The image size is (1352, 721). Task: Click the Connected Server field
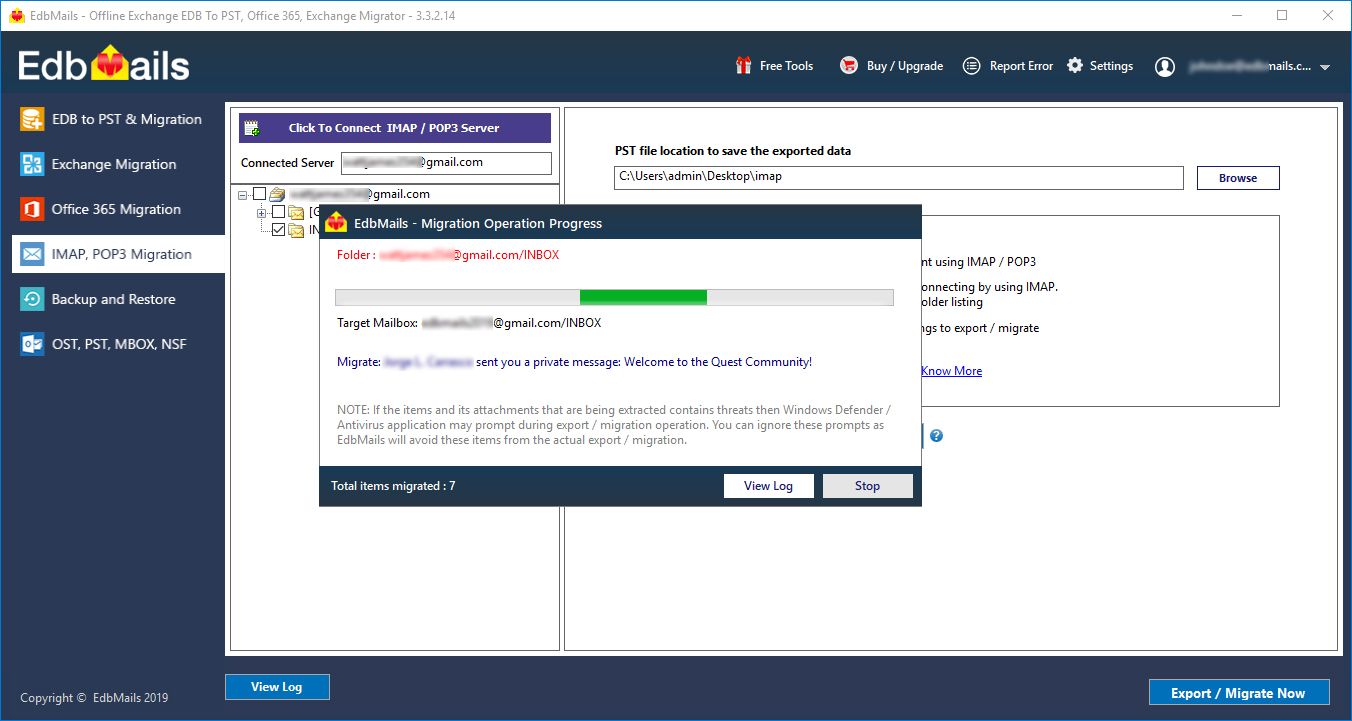(x=446, y=162)
